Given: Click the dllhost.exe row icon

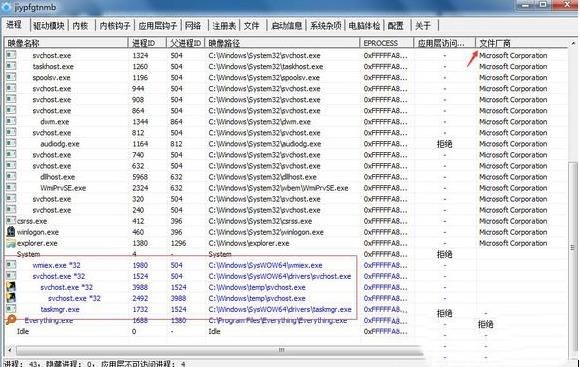Looking at the screenshot, I should coord(11,176).
